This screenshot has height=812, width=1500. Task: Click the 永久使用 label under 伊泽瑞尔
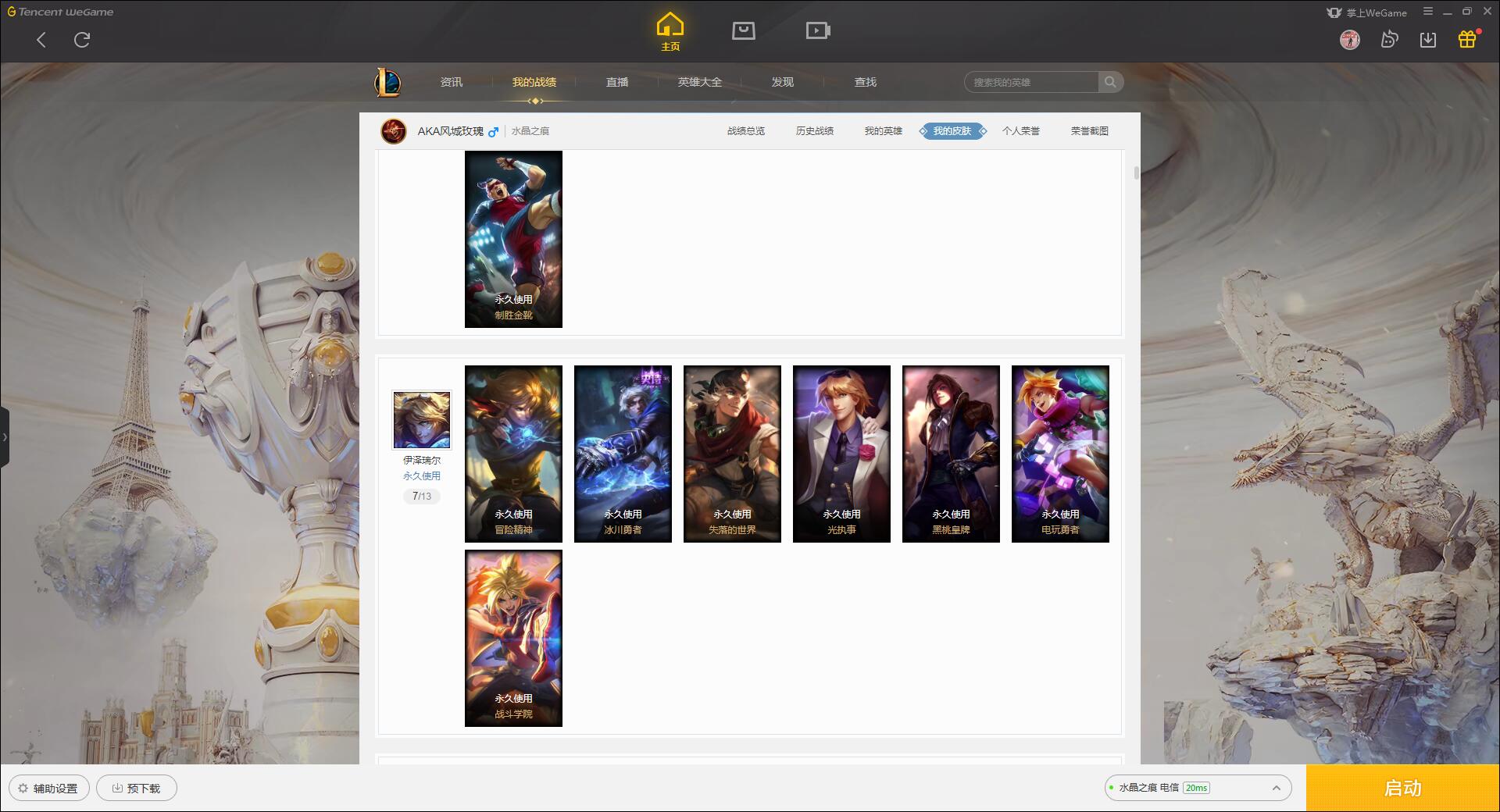click(422, 475)
